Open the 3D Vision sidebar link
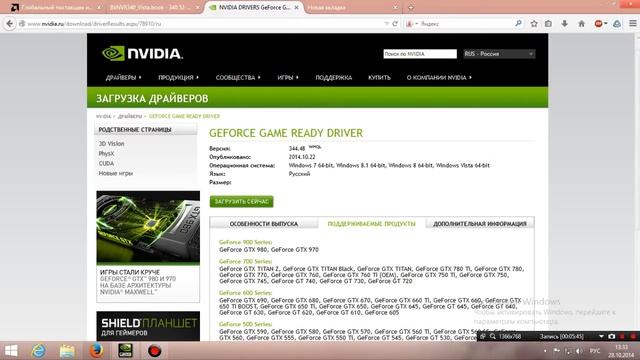 [111, 144]
